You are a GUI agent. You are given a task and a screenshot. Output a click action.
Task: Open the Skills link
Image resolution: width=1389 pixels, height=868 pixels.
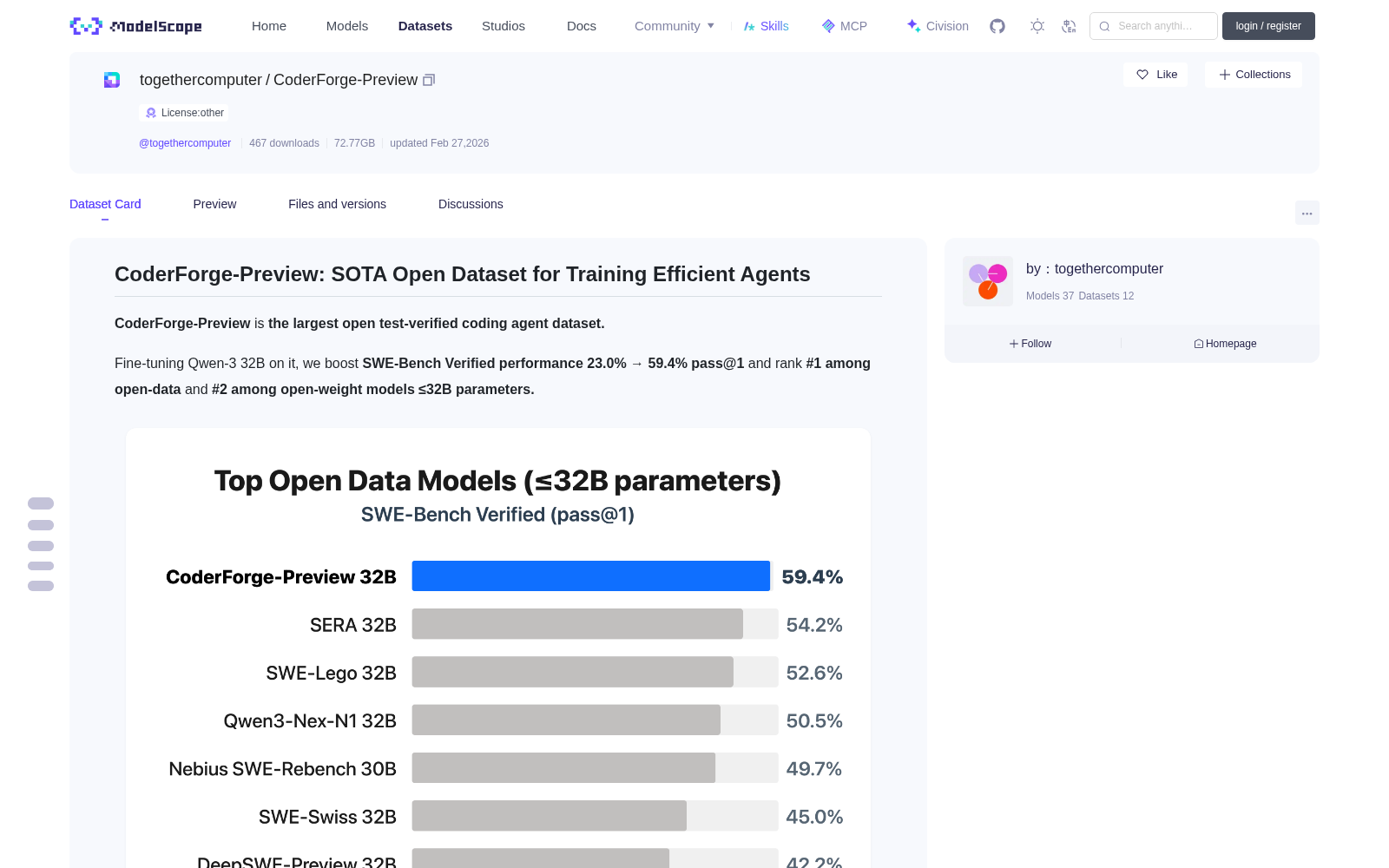767,26
